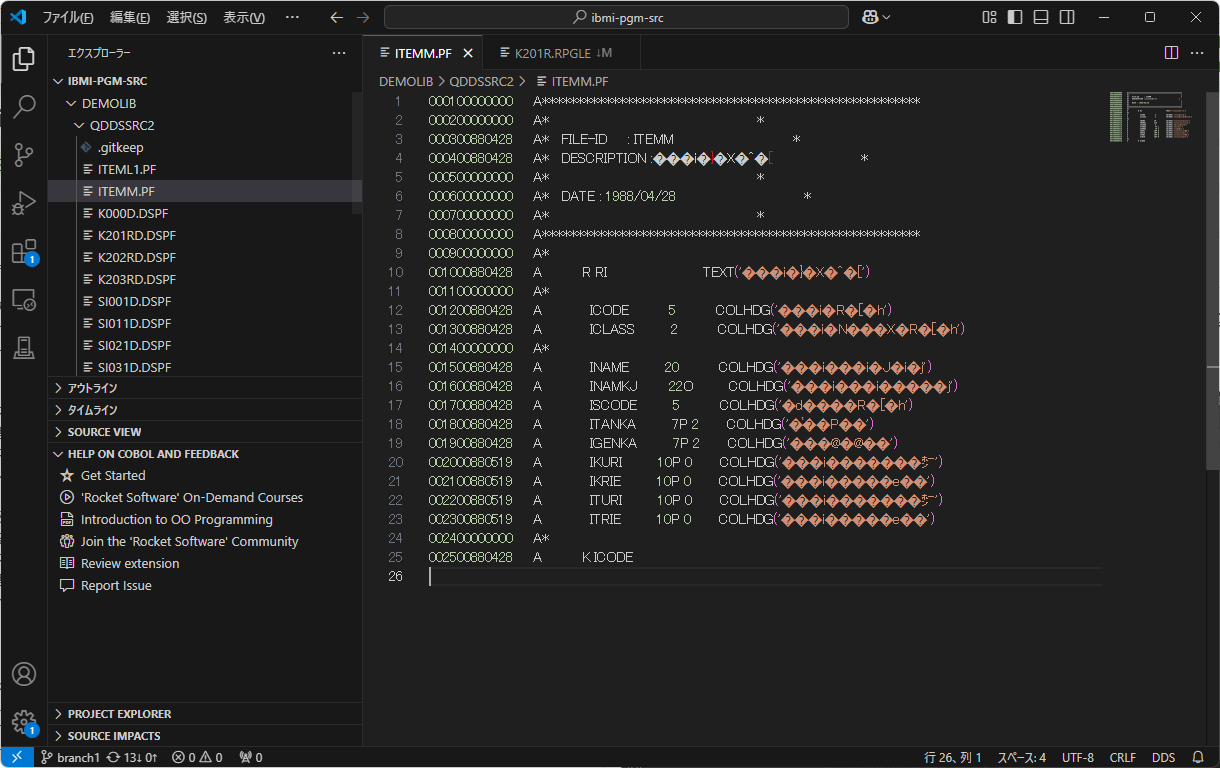Click the remote window indicator in status bar

coord(17,757)
